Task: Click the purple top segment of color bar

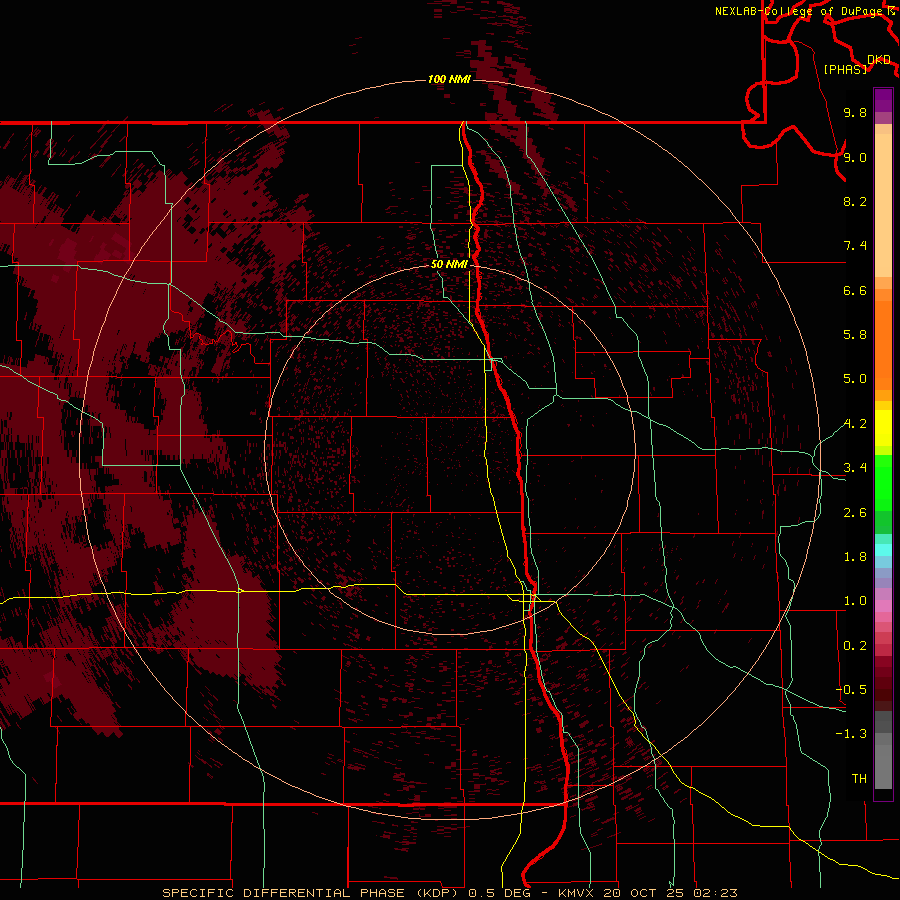Action: pos(883,100)
